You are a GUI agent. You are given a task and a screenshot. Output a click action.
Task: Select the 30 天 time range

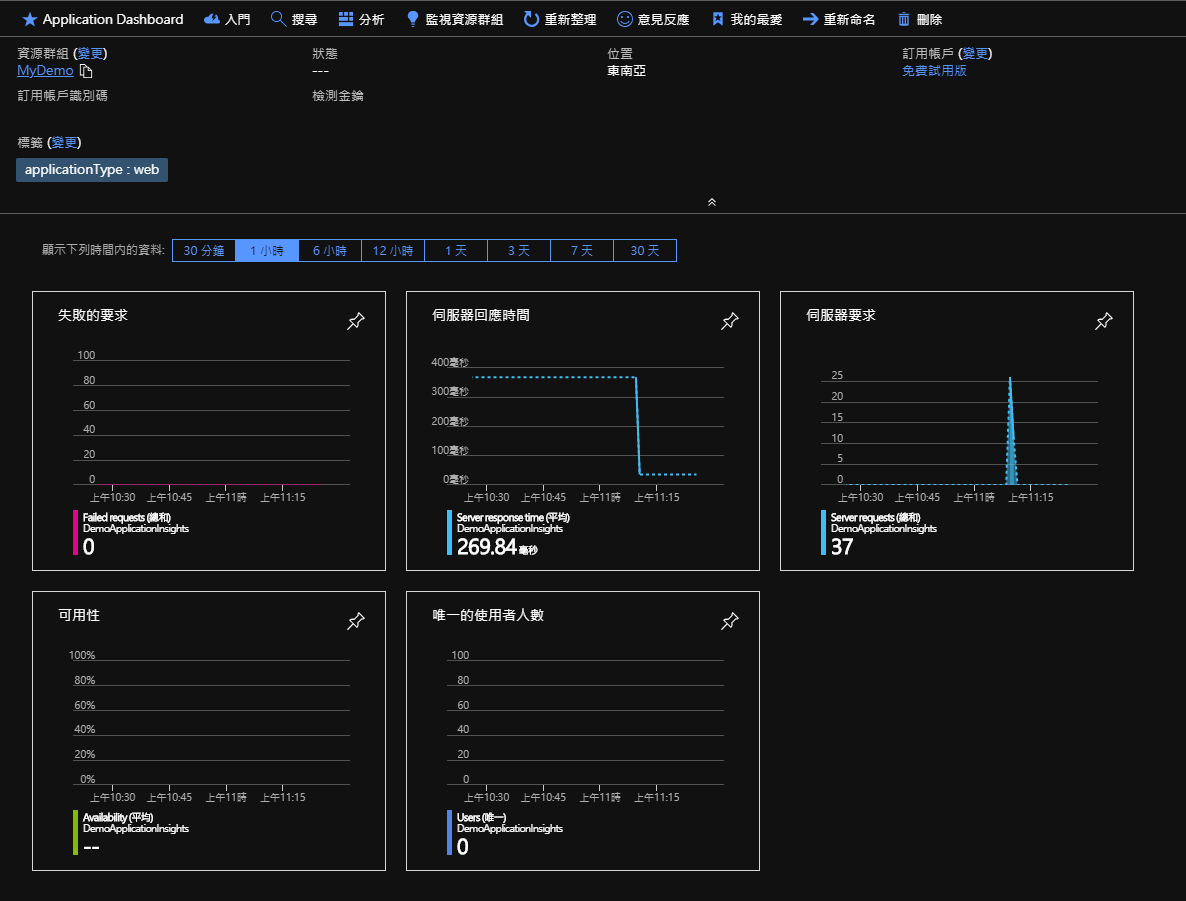645,251
